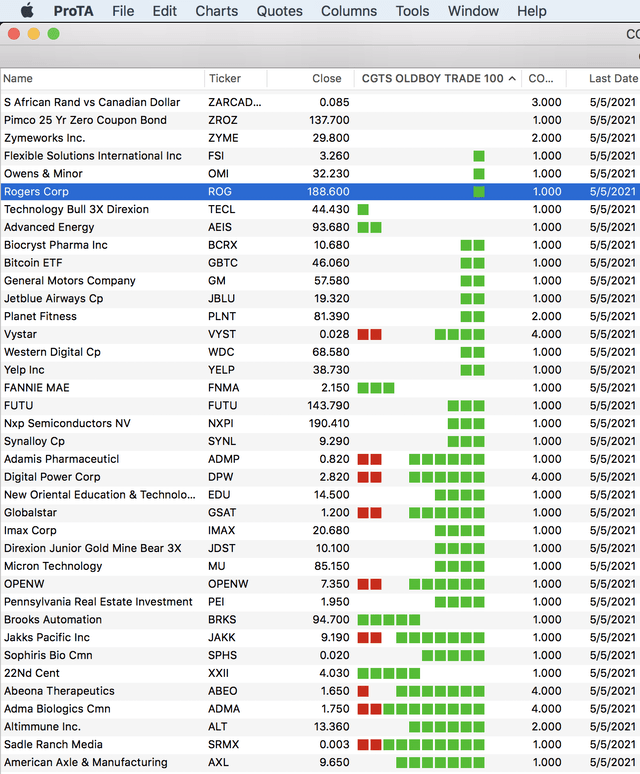This screenshot has width=640, height=774.
Task: Open the Quotes menu
Action: tap(279, 11)
